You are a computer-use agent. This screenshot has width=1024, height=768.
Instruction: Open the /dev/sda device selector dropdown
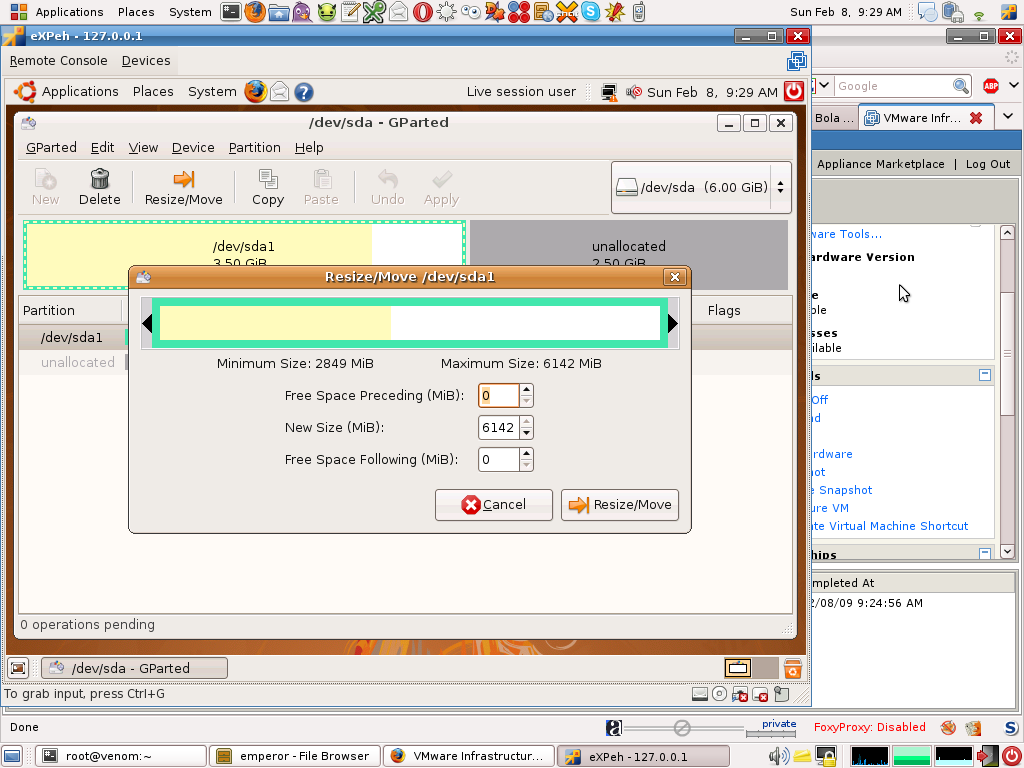point(701,187)
